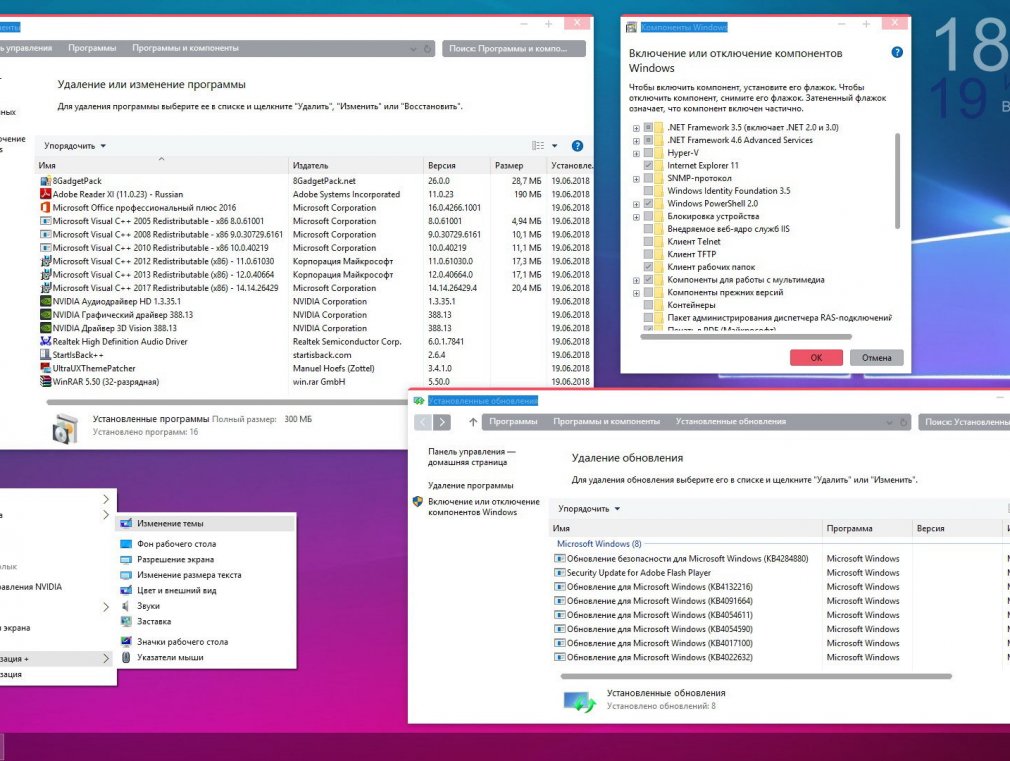Expand the .NET Framework 3.5 node
This screenshot has height=761, width=1010.
(x=636, y=128)
